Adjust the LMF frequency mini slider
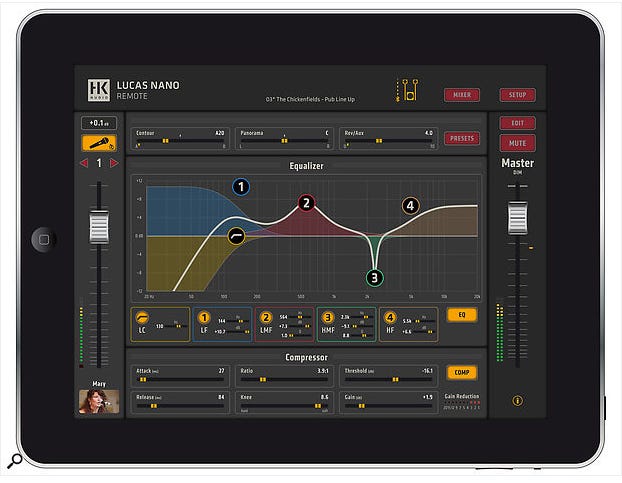 coord(300,317)
